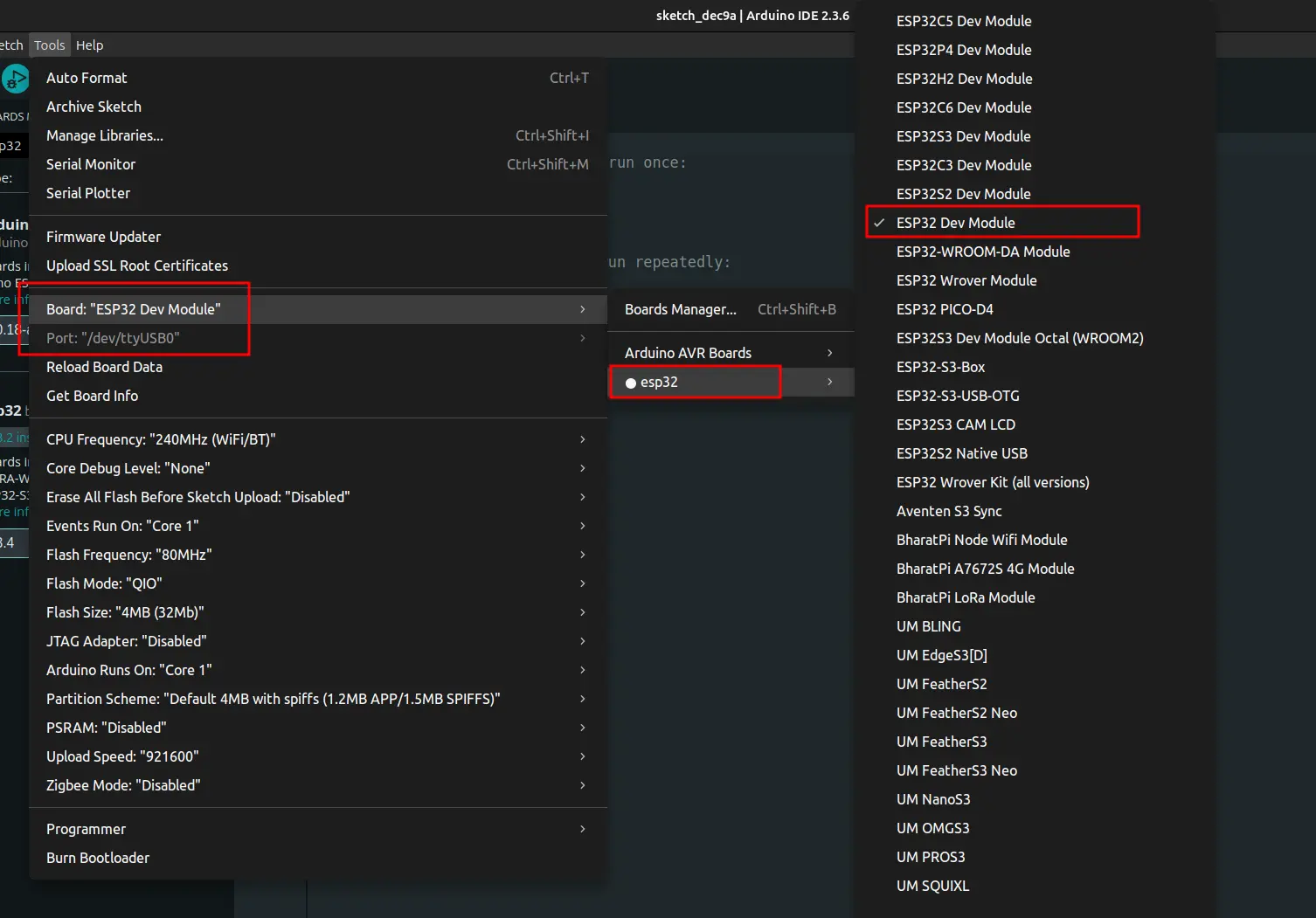
Task: Click Burn Bootloader
Action: point(318,858)
